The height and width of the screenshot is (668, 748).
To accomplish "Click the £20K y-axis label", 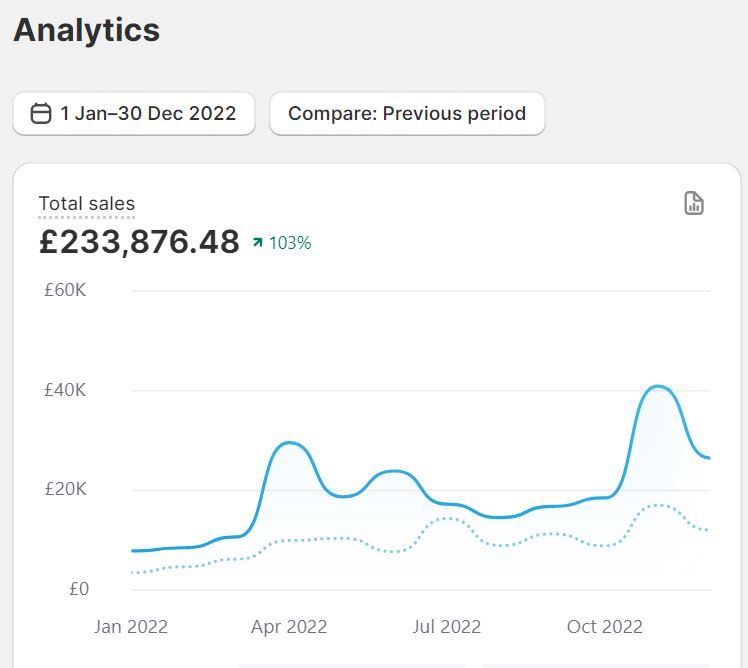I will click(x=65, y=489).
